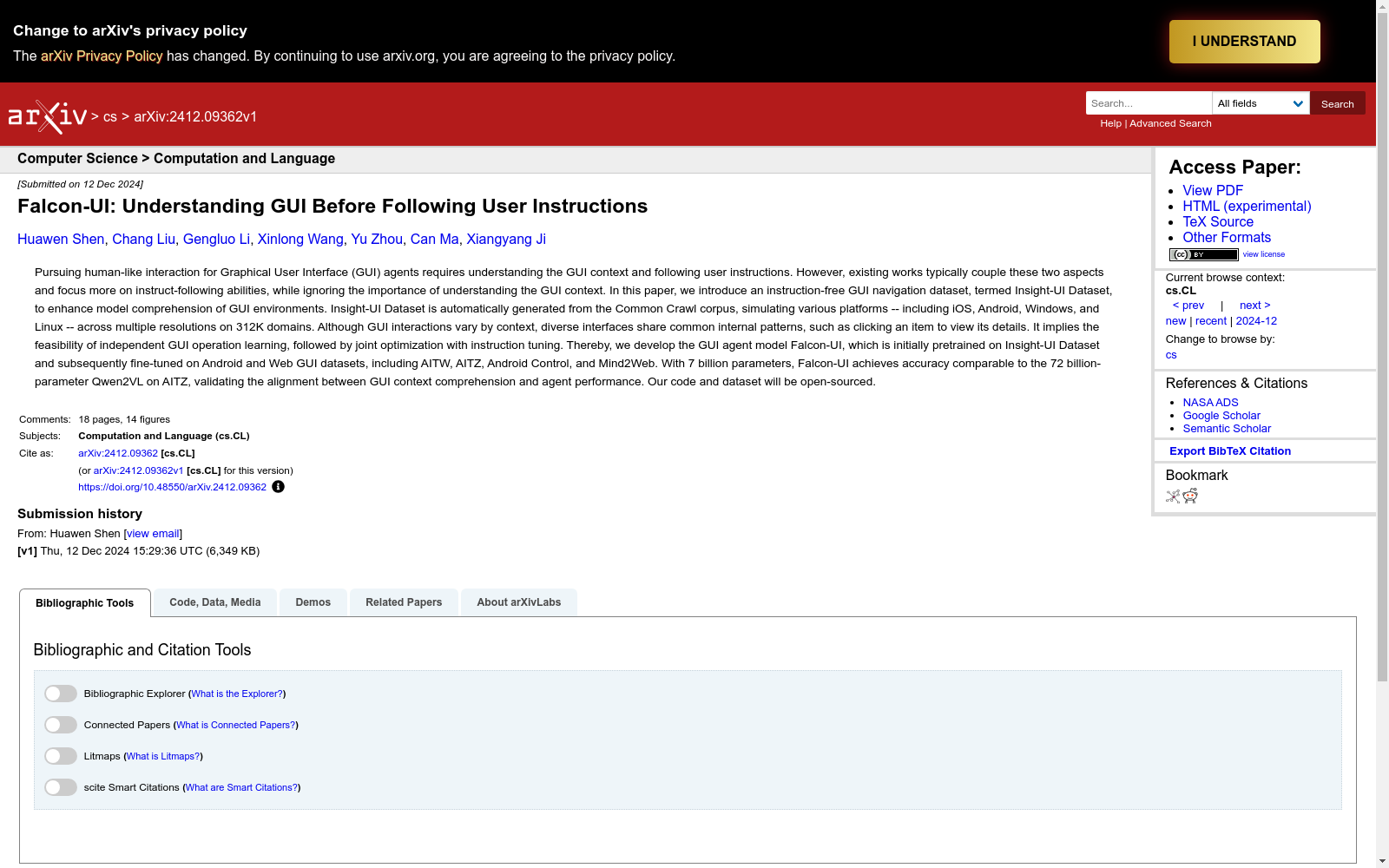Screen dimensions: 1389x868
Task: Change browse context to cs link
Action: click(1171, 355)
